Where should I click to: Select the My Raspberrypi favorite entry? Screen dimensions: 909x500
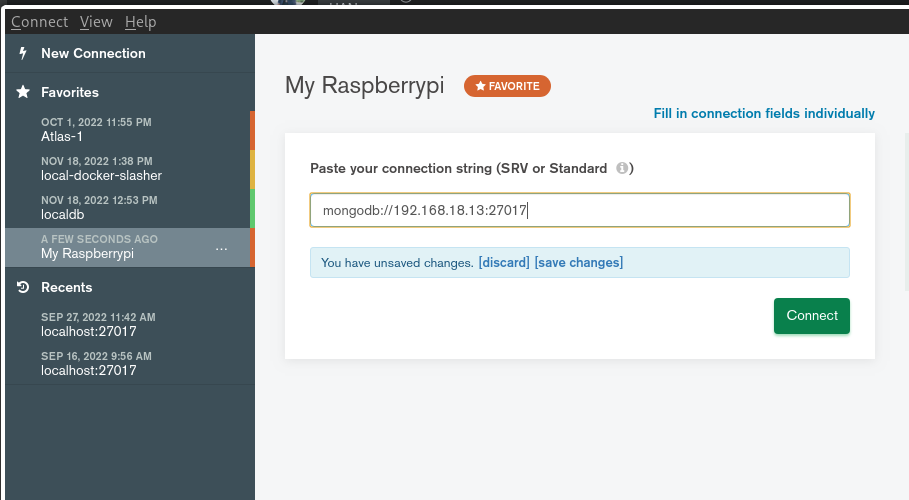point(128,247)
